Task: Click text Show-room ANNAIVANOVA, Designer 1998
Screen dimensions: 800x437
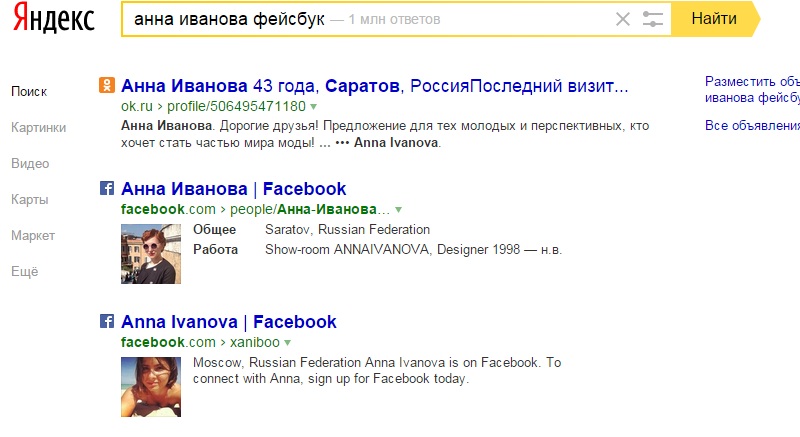Action: 392,250
